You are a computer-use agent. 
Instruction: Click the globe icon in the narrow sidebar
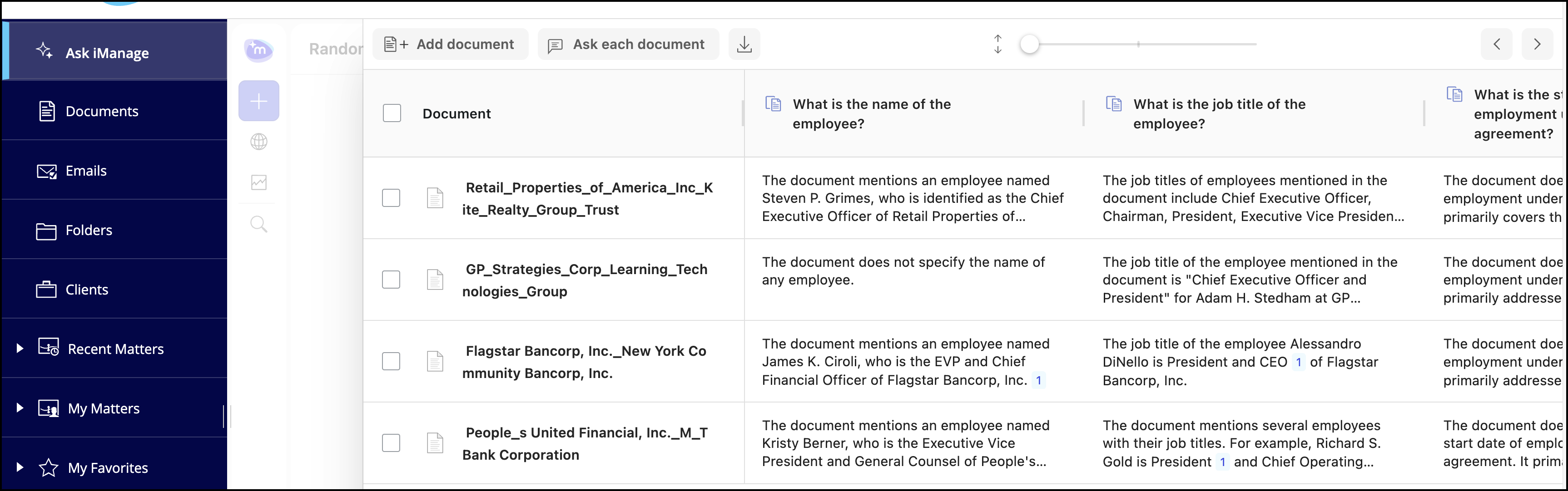(x=259, y=142)
